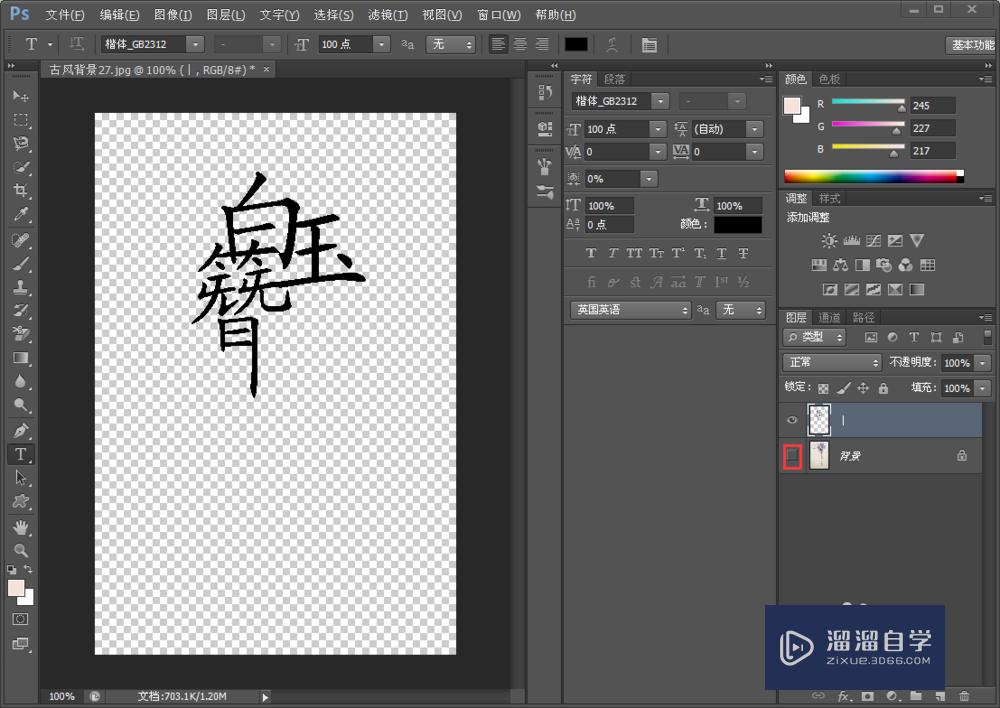Switch to the 段落 tab
This screenshot has width=1000, height=708.
(614, 79)
